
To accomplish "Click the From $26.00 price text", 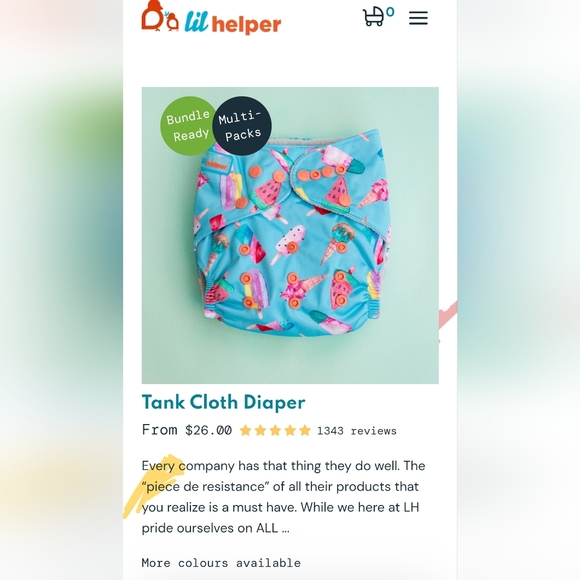I will [x=187, y=430].
